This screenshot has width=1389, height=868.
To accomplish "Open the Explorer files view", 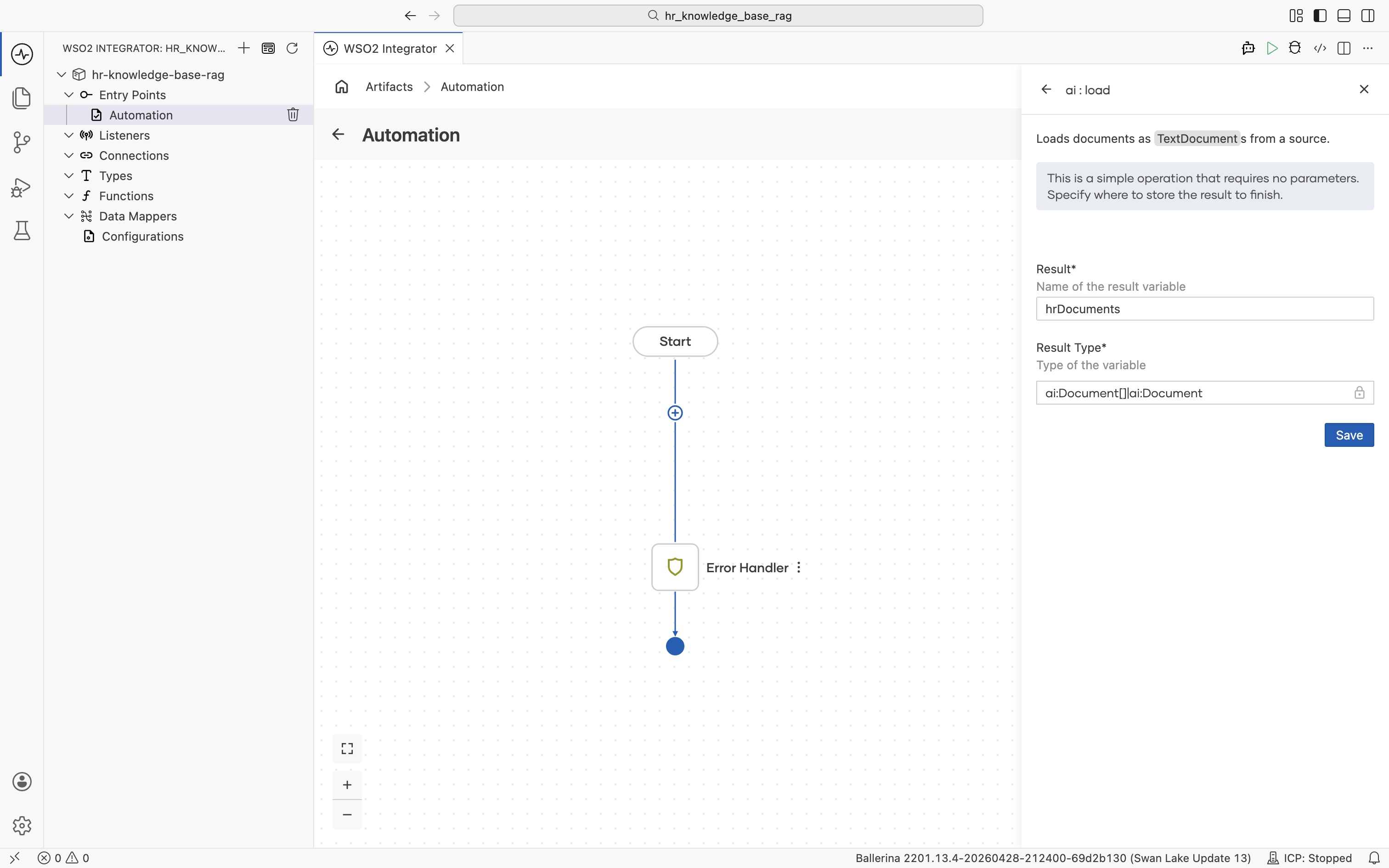I will coord(22,97).
